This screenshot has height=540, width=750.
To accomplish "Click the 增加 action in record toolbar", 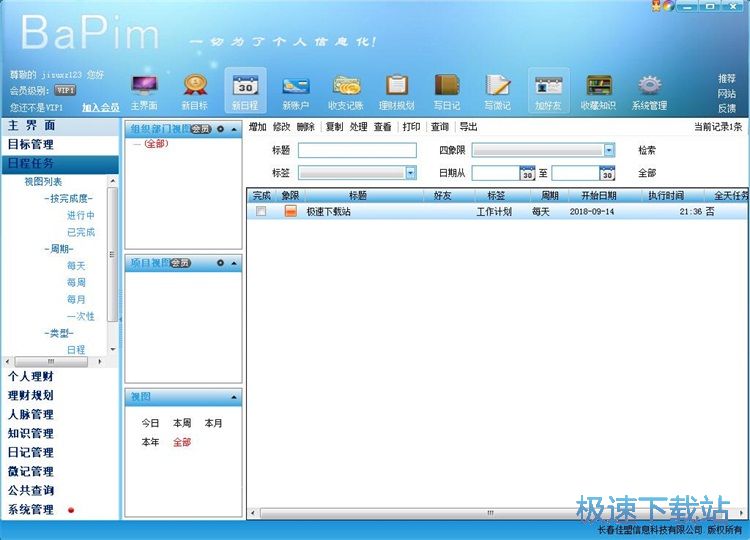I will (257, 127).
